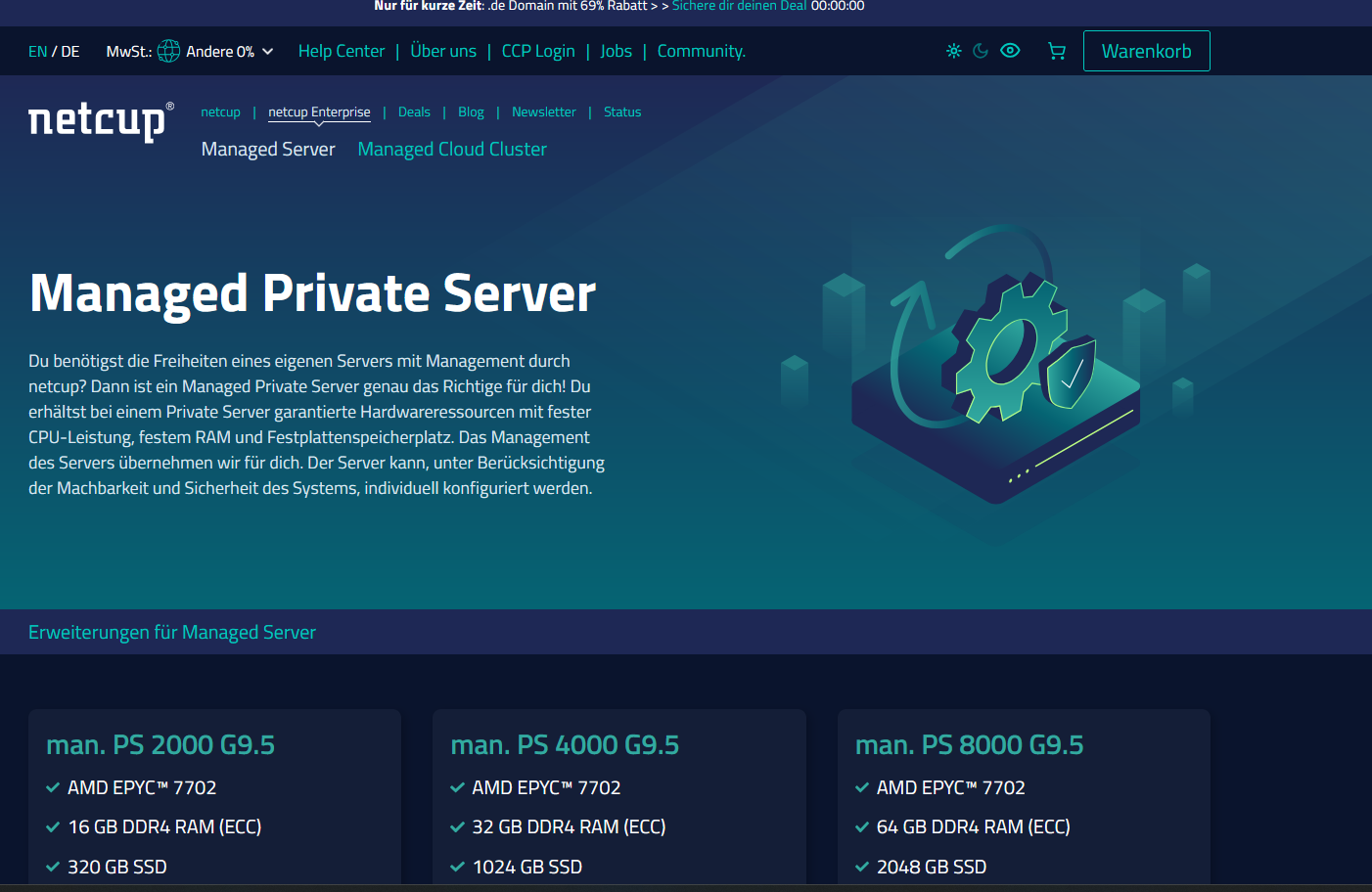Click the Sichere dir deinen Deal banner link
Screen dimensions: 1372x892
click(739, 6)
